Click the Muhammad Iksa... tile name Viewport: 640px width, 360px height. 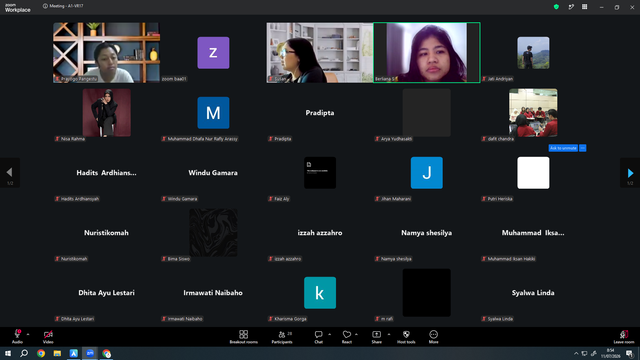pos(533,233)
